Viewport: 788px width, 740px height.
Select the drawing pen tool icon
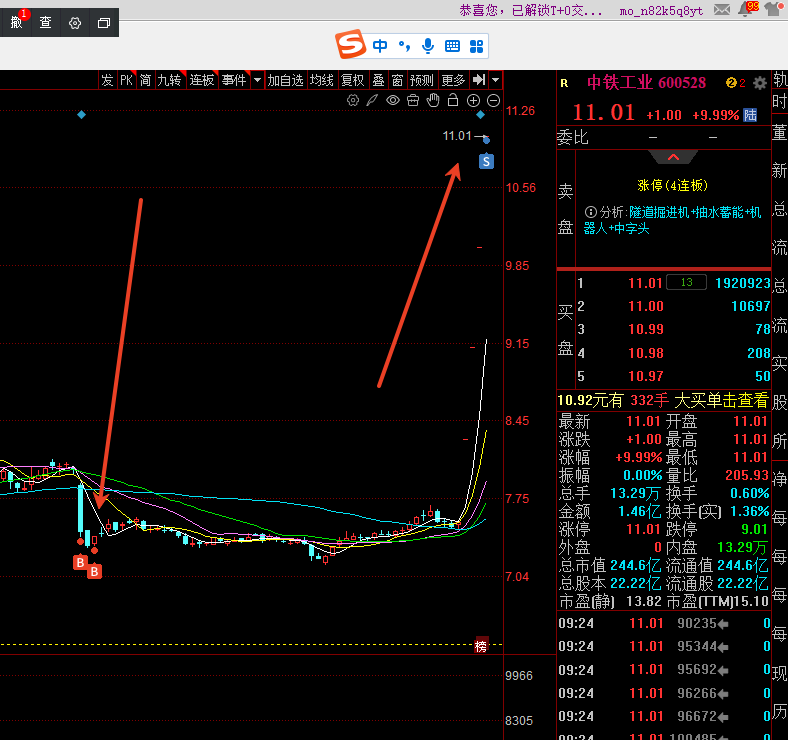coord(372,101)
